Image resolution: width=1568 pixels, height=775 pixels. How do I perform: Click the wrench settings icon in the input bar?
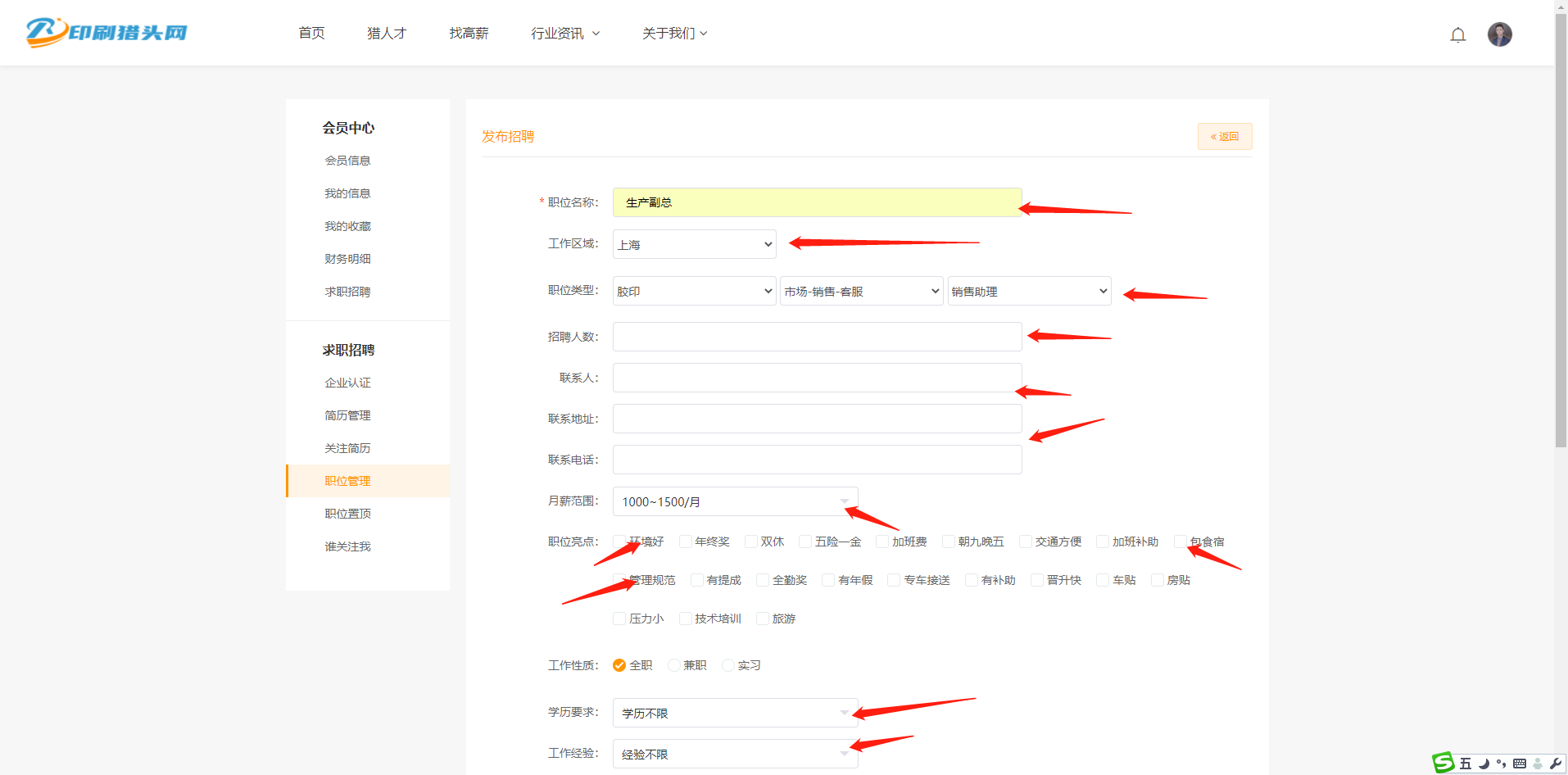click(1555, 764)
